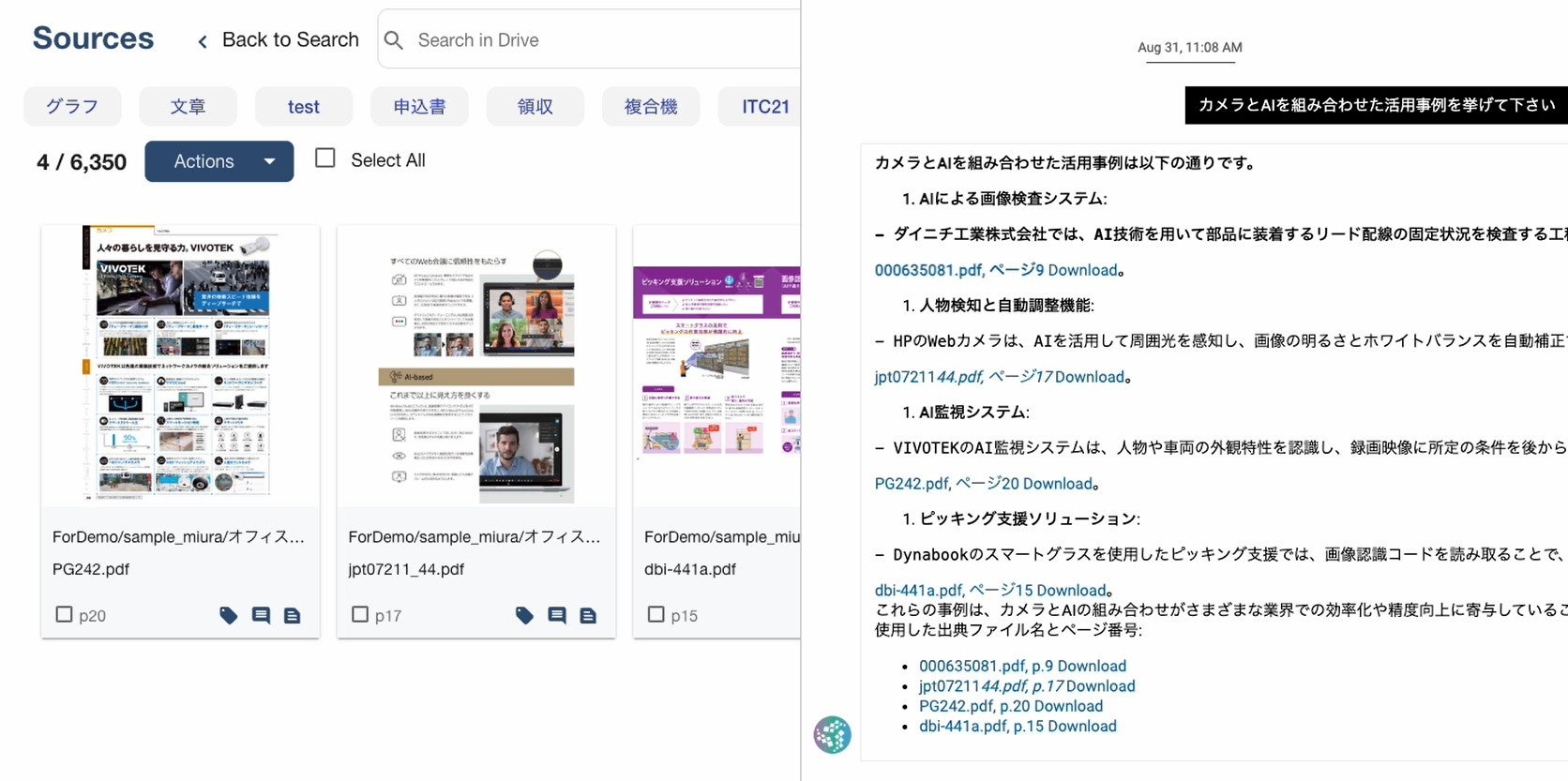The width and height of the screenshot is (1568, 781).
Task: Click the 使用した出典ファイル名とページ番号 line
Action: point(1008,630)
